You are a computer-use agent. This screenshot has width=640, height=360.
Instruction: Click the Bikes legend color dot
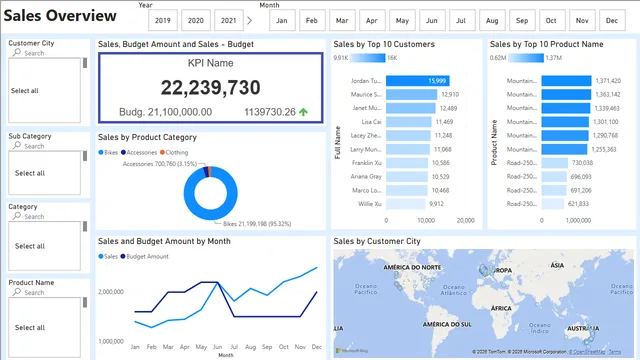101,152
